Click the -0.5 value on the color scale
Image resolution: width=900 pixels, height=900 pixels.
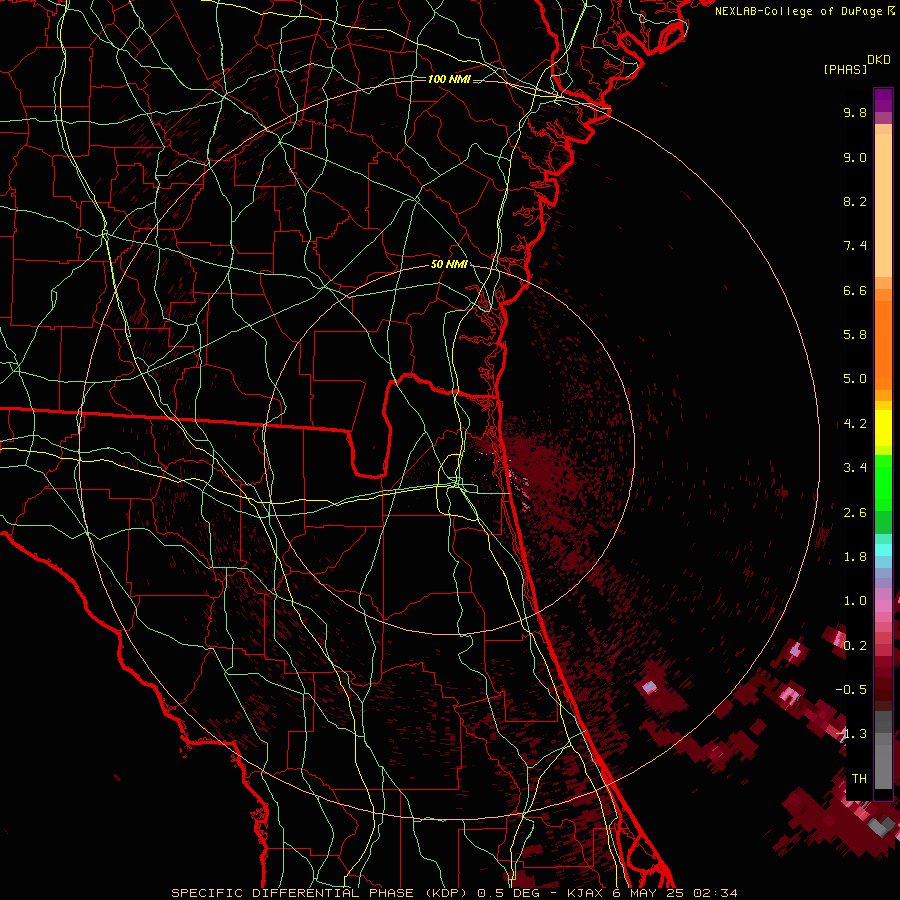coord(851,690)
